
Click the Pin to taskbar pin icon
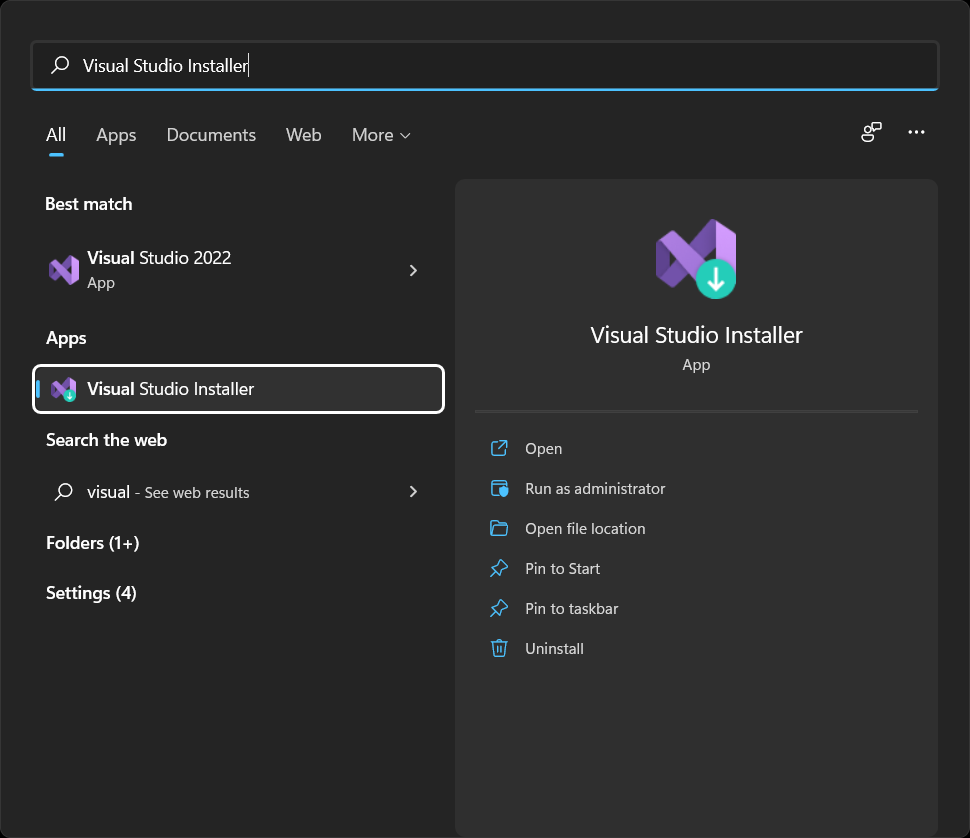[499, 609]
